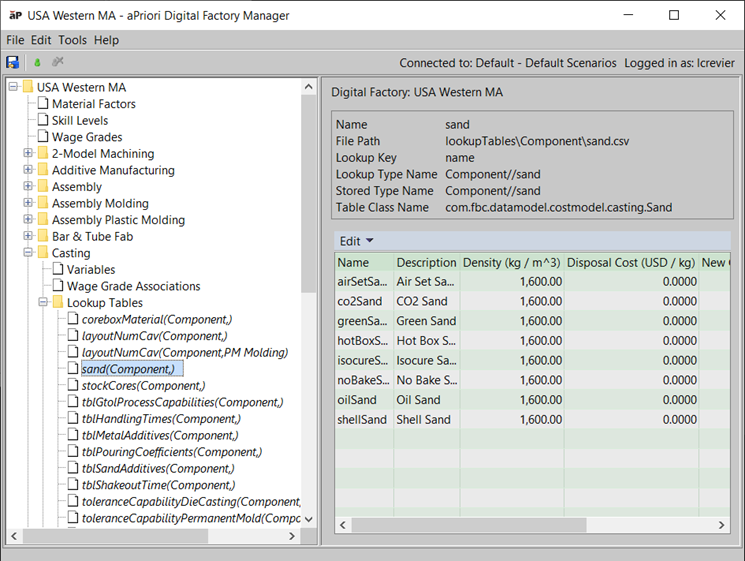Click the Density (kg / m^3) column header

[x=512, y=262]
